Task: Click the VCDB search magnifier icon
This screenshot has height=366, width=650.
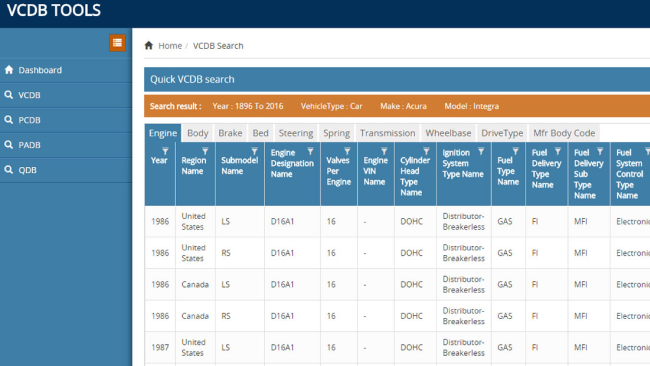Action: [x=9, y=95]
